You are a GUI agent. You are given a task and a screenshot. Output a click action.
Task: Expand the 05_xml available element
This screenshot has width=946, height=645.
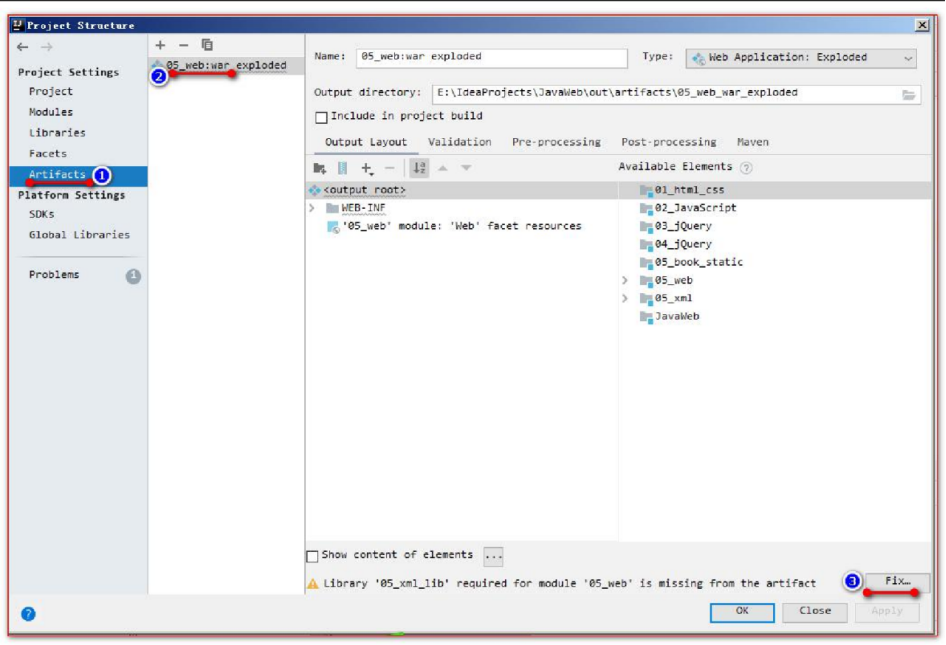coord(625,299)
